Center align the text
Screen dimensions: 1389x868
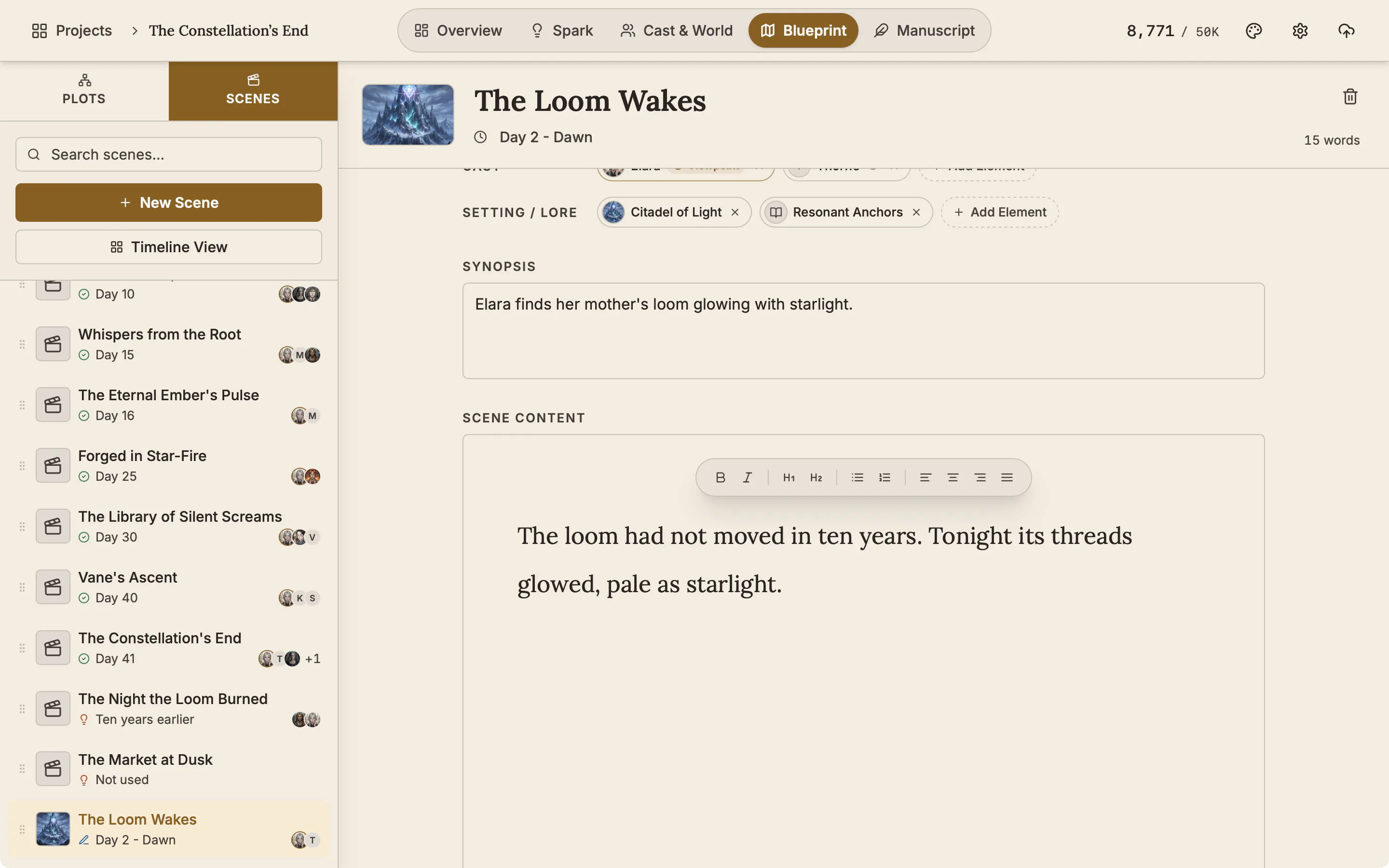coord(953,477)
